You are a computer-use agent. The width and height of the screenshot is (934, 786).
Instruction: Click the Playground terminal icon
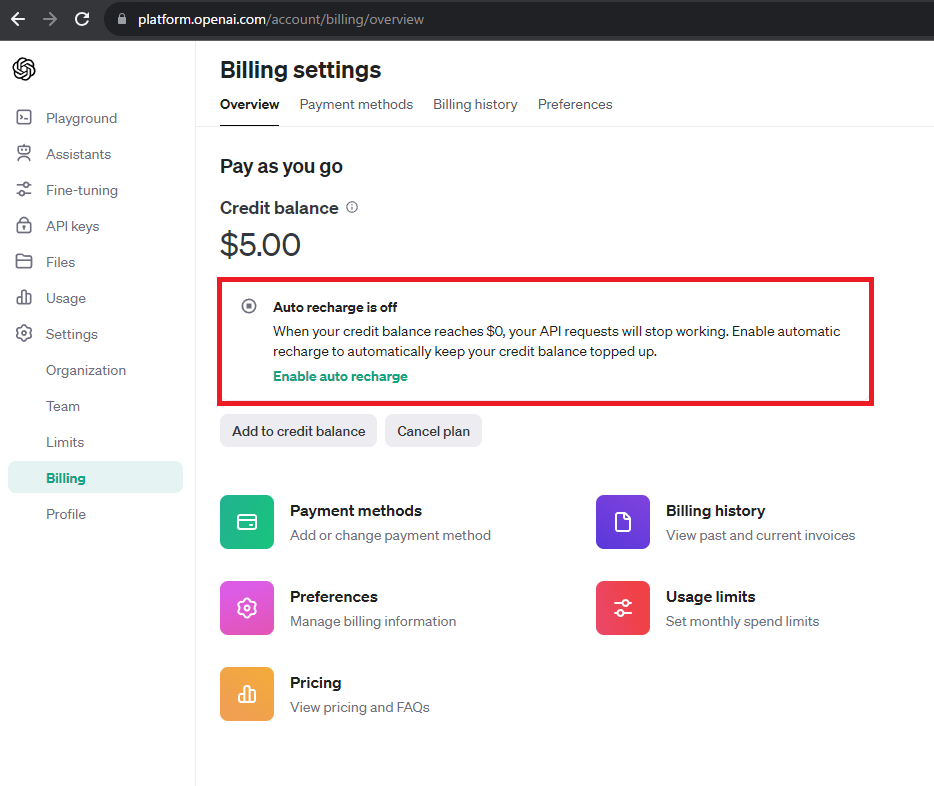[24, 117]
